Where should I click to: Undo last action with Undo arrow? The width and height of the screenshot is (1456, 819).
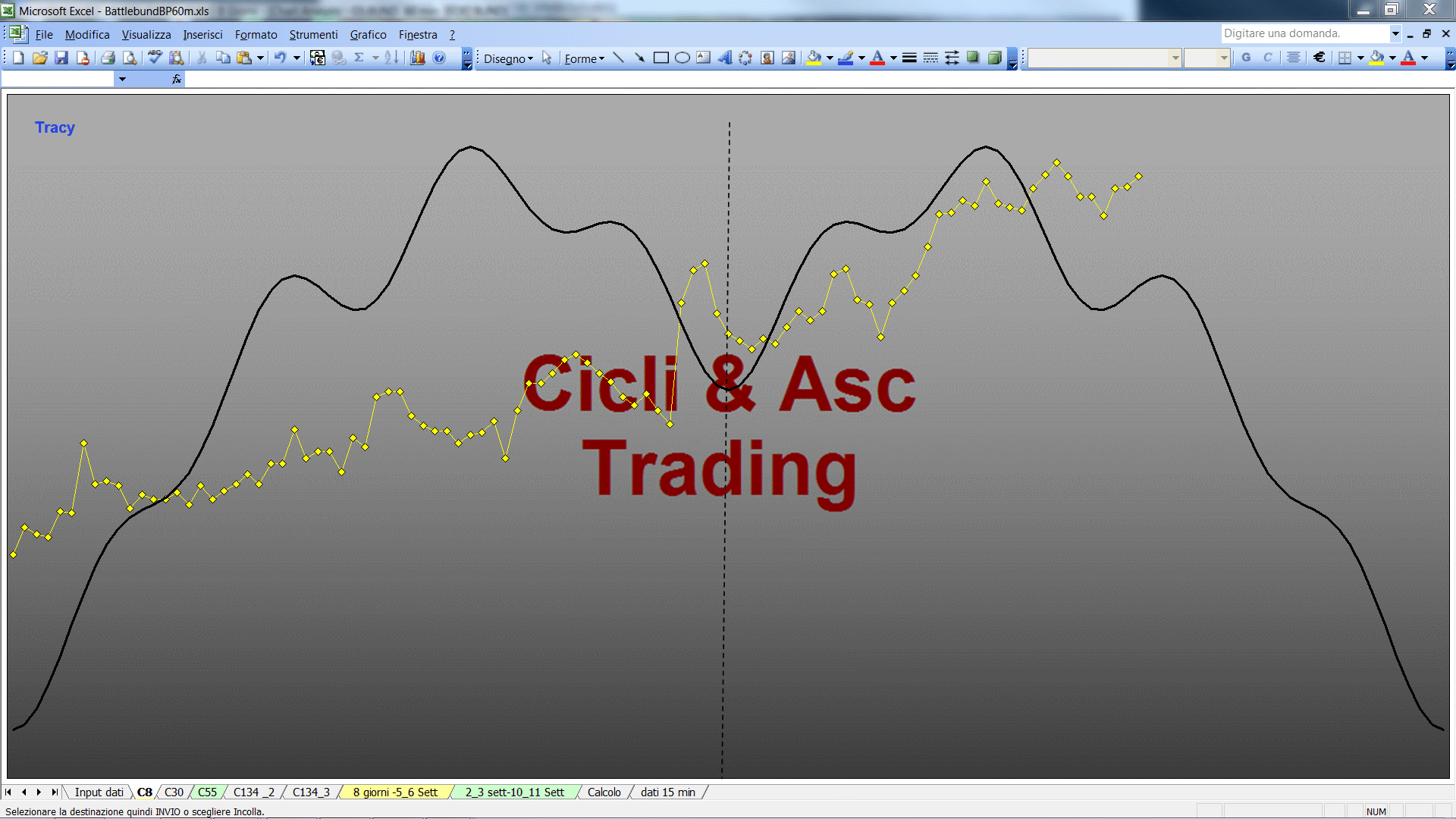coord(280,58)
